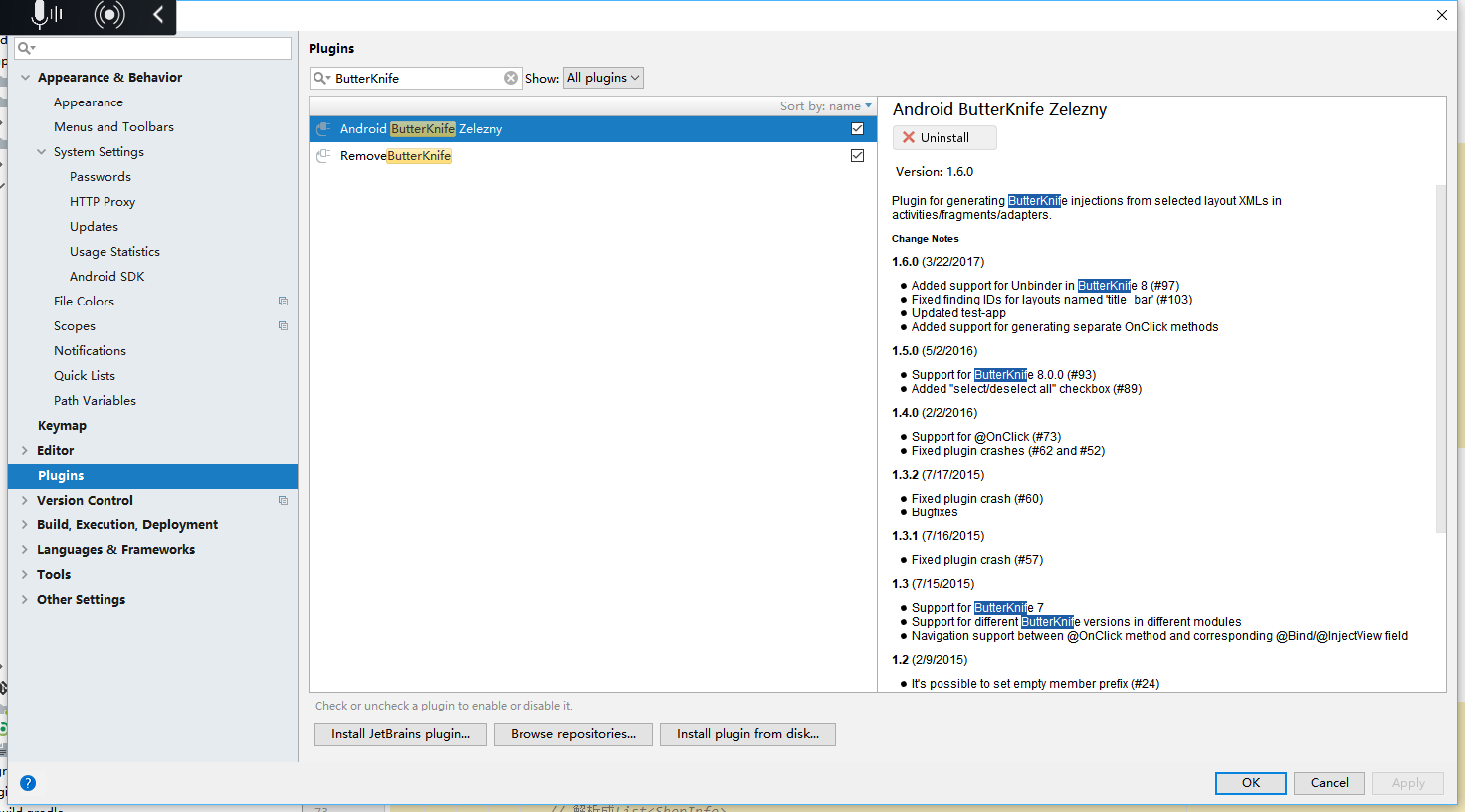Select Appearance in the settings tree
The image size is (1465, 812).
pyautogui.click(x=89, y=102)
